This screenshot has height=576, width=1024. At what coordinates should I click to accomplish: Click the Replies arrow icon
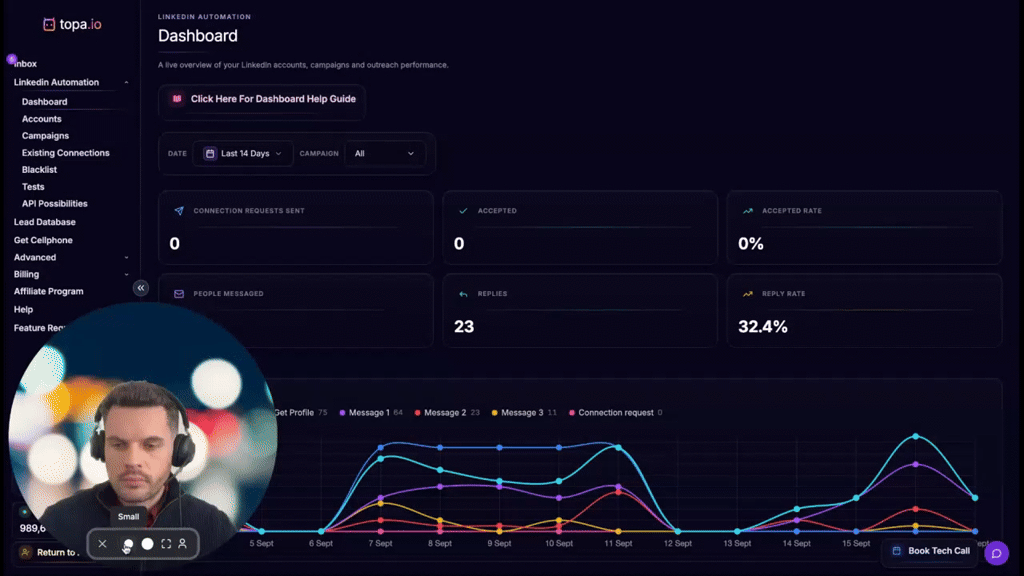[463, 294]
